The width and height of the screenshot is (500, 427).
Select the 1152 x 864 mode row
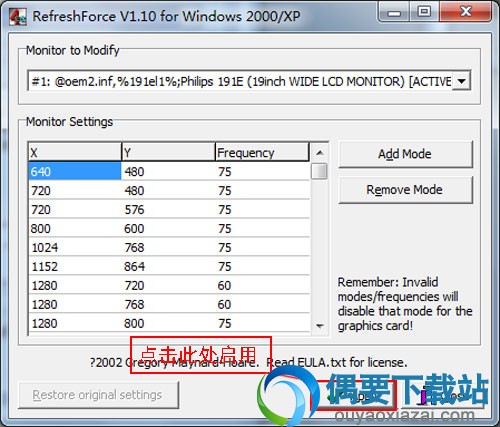(169, 266)
